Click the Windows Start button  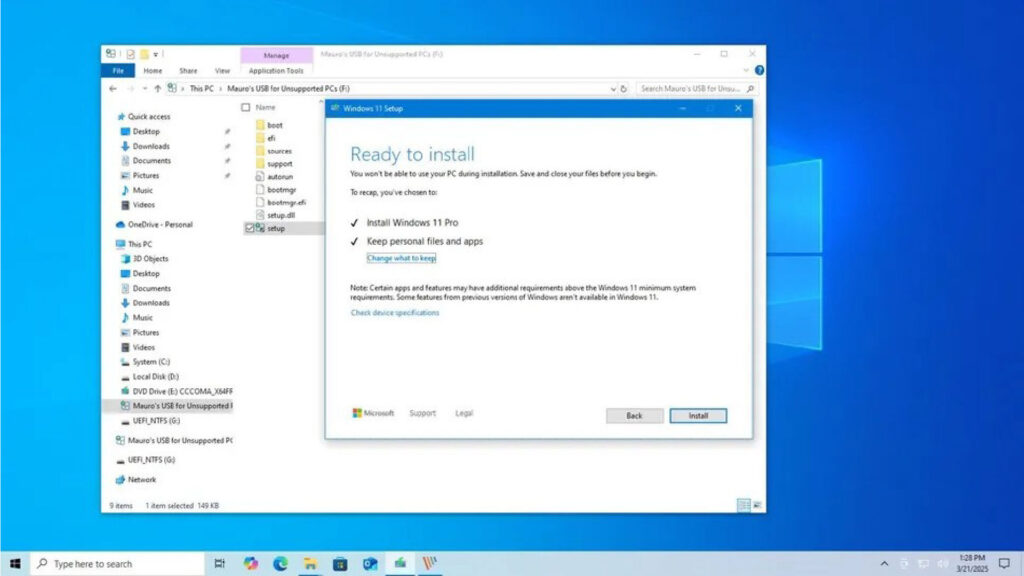(x=15, y=564)
